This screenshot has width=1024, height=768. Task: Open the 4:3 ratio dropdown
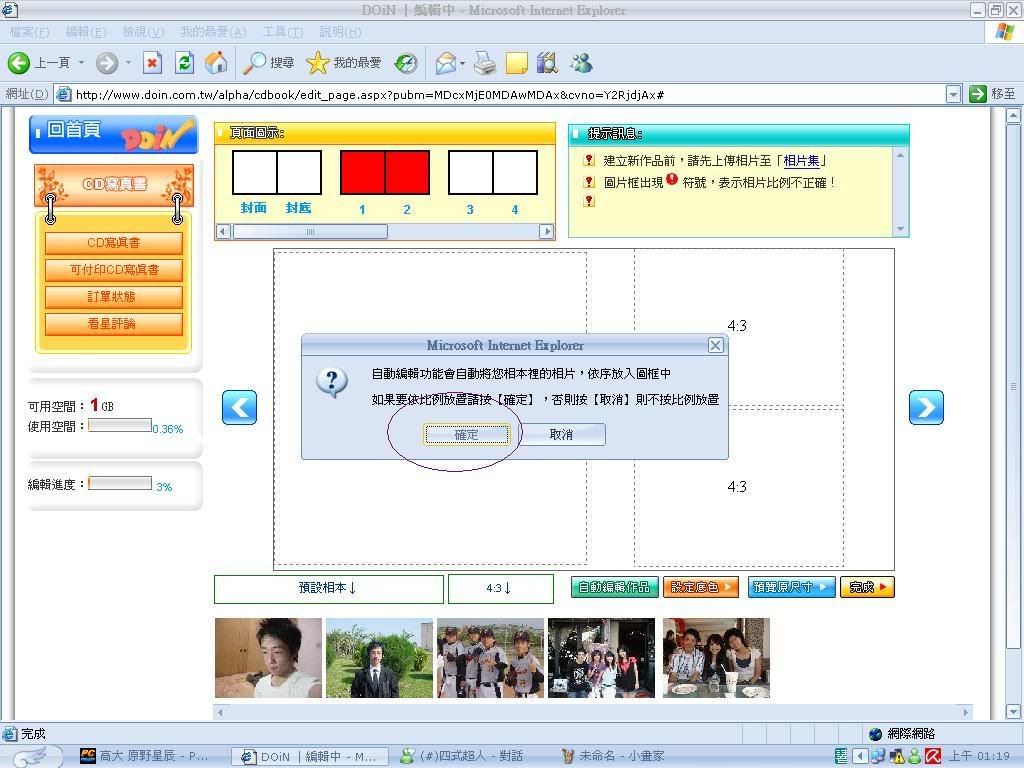[500, 588]
